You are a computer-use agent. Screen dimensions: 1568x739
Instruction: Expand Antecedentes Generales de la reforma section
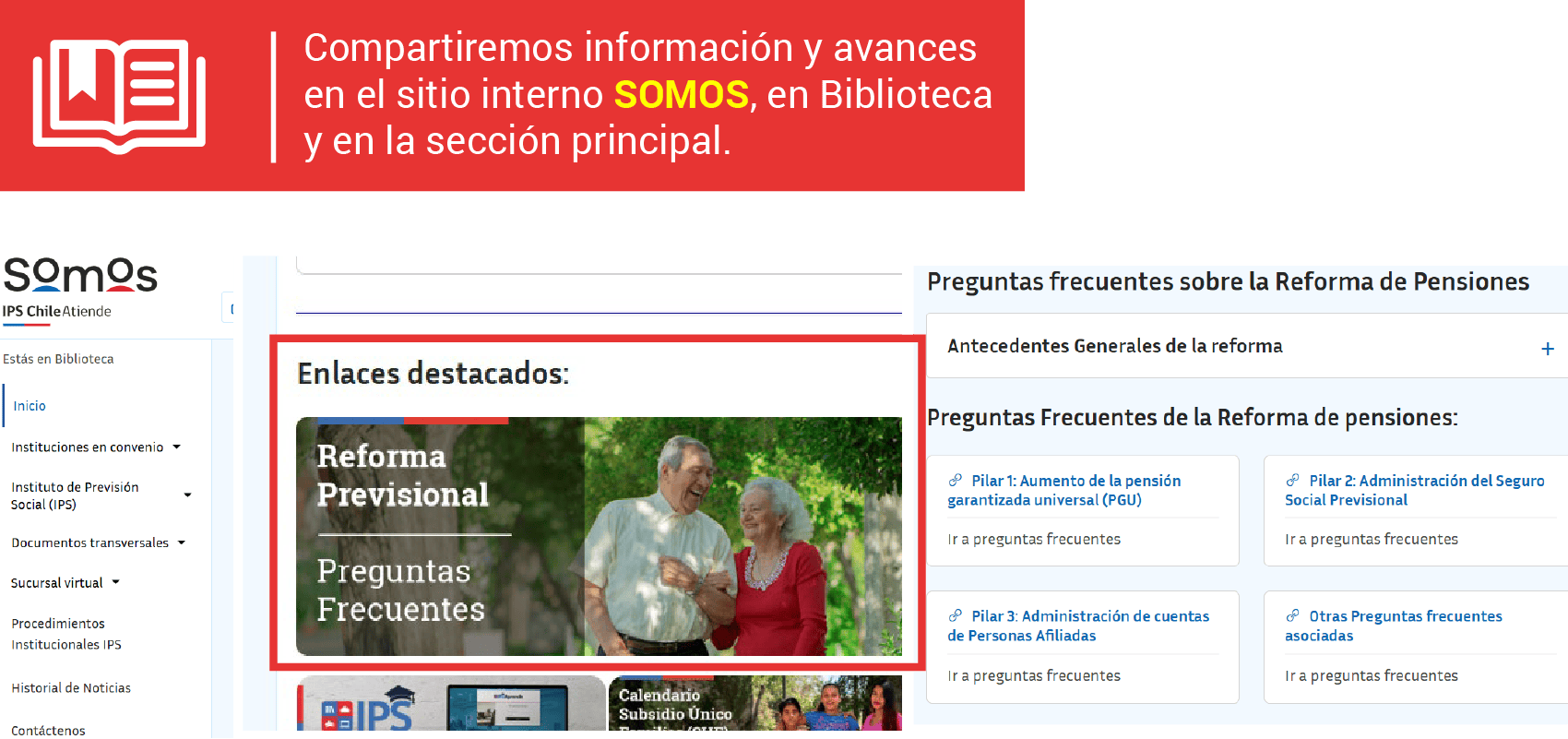1115,346
